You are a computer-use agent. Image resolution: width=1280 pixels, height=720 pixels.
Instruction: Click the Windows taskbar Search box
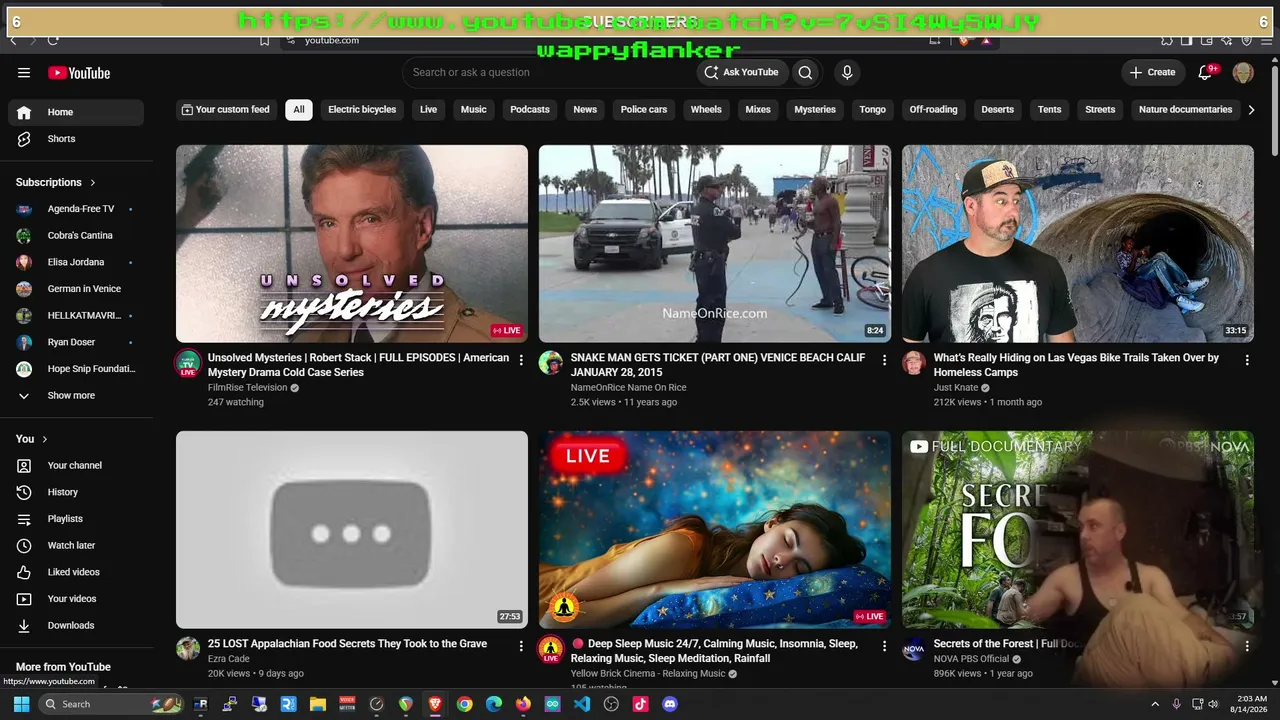(111, 704)
